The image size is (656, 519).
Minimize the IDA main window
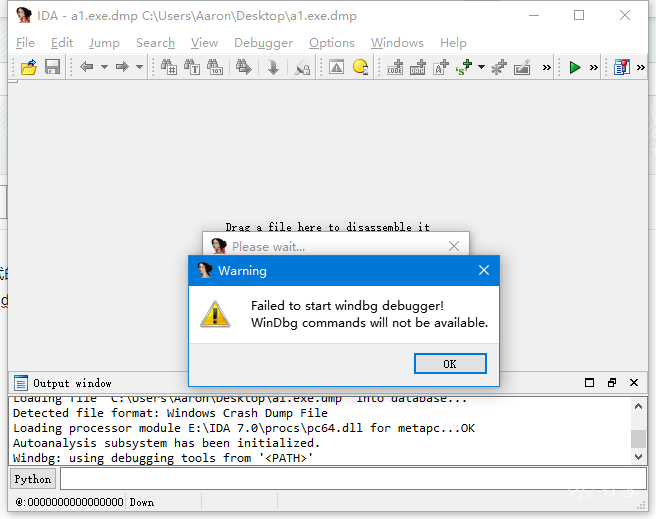pyautogui.click(x=534, y=15)
